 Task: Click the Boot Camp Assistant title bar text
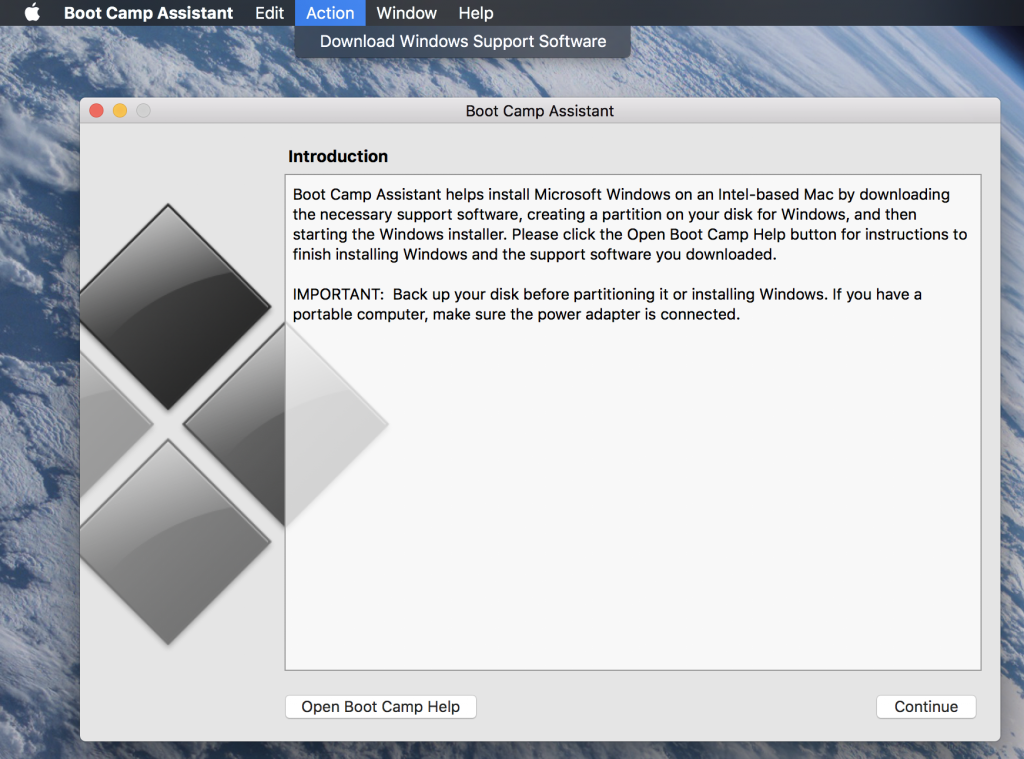point(539,111)
